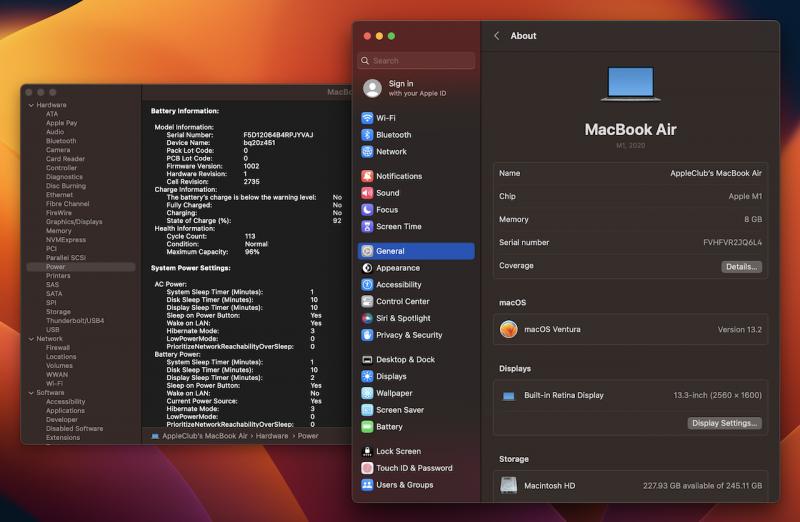Collapse the Network tree section

click(x=31, y=339)
